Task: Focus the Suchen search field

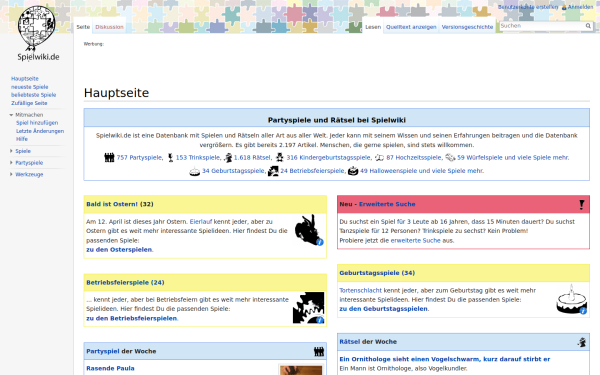Action: point(542,26)
